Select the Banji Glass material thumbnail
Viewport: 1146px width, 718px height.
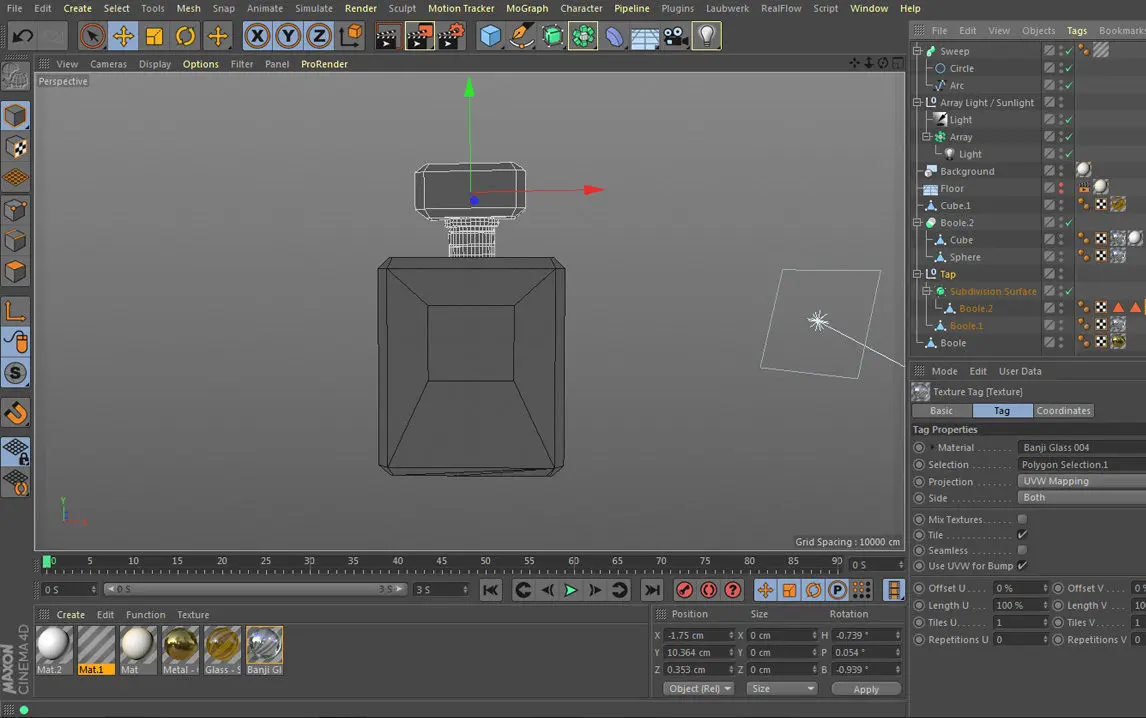(264, 646)
